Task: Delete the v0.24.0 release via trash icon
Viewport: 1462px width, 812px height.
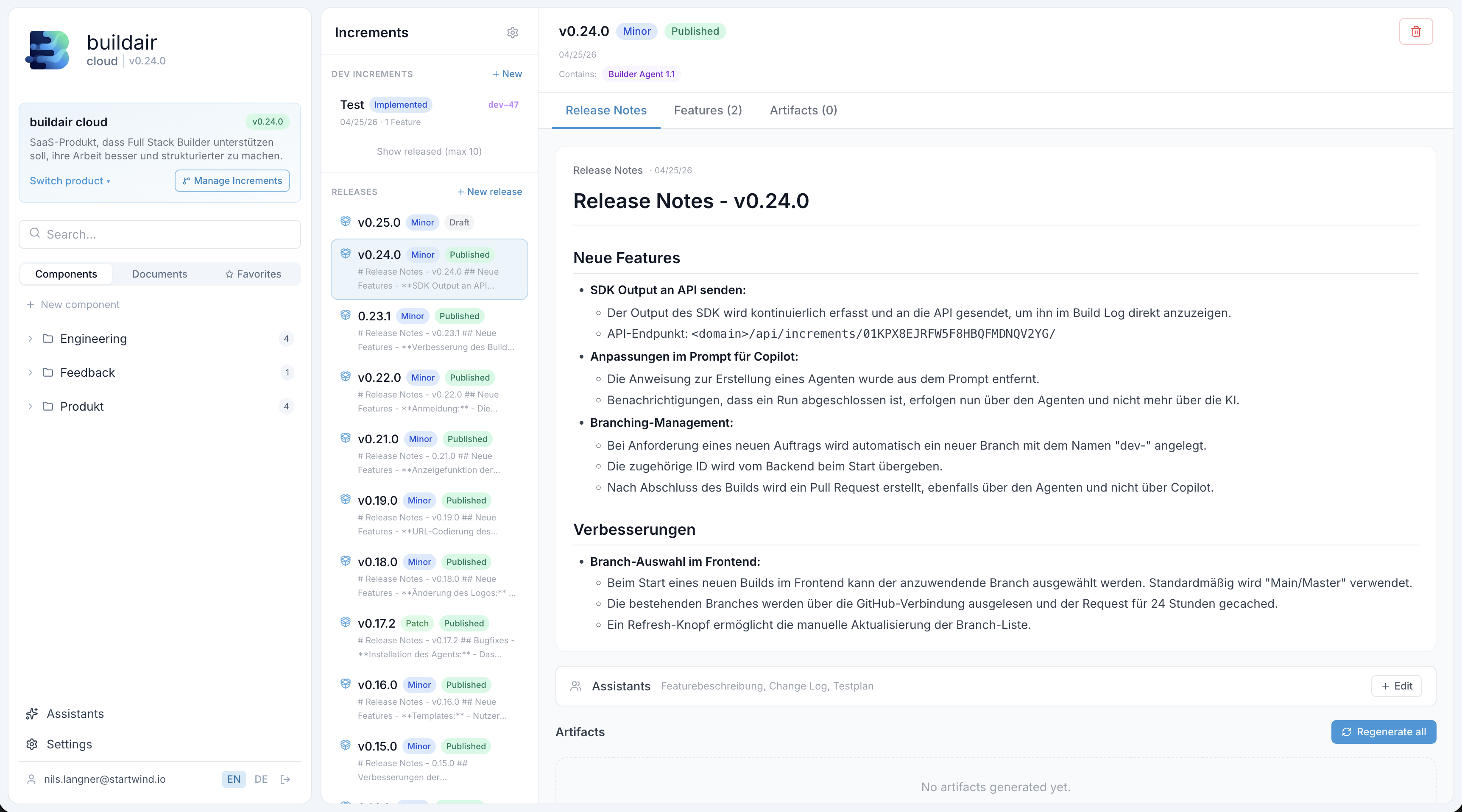Action: click(x=1416, y=32)
